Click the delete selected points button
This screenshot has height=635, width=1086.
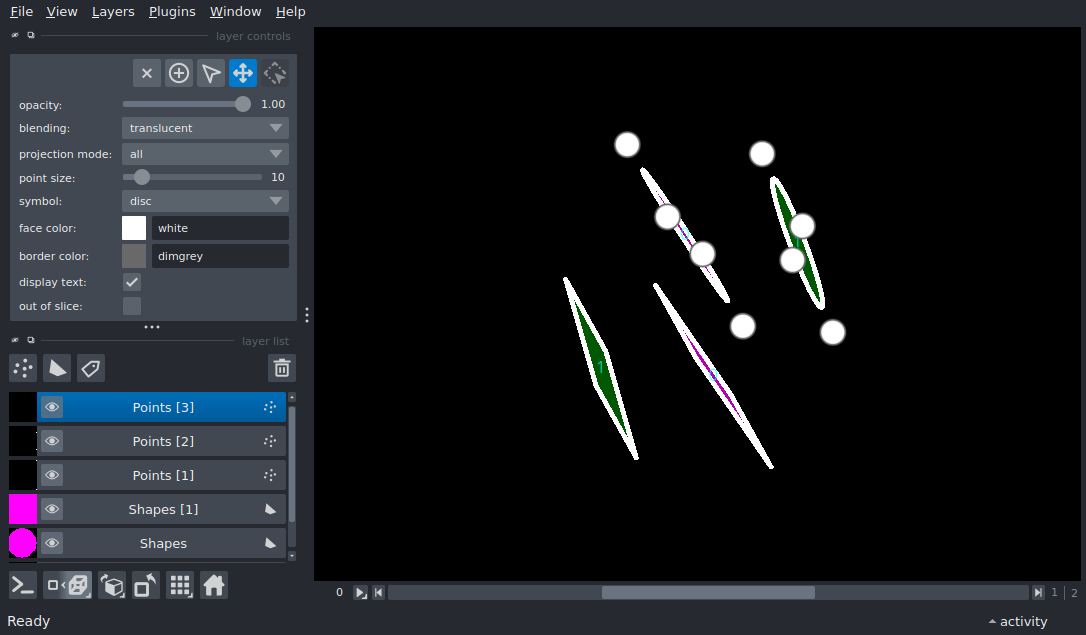pyautogui.click(x=147, y=73)
